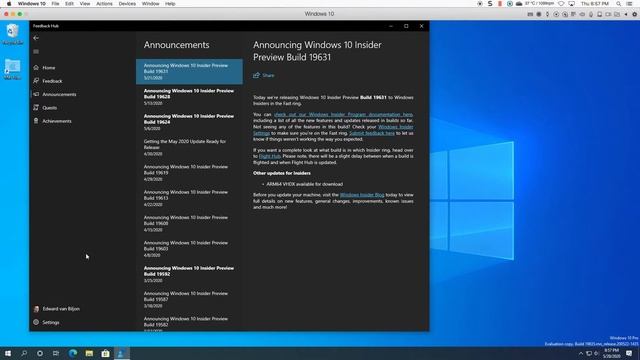Open the Achievements section

(57, 121)
